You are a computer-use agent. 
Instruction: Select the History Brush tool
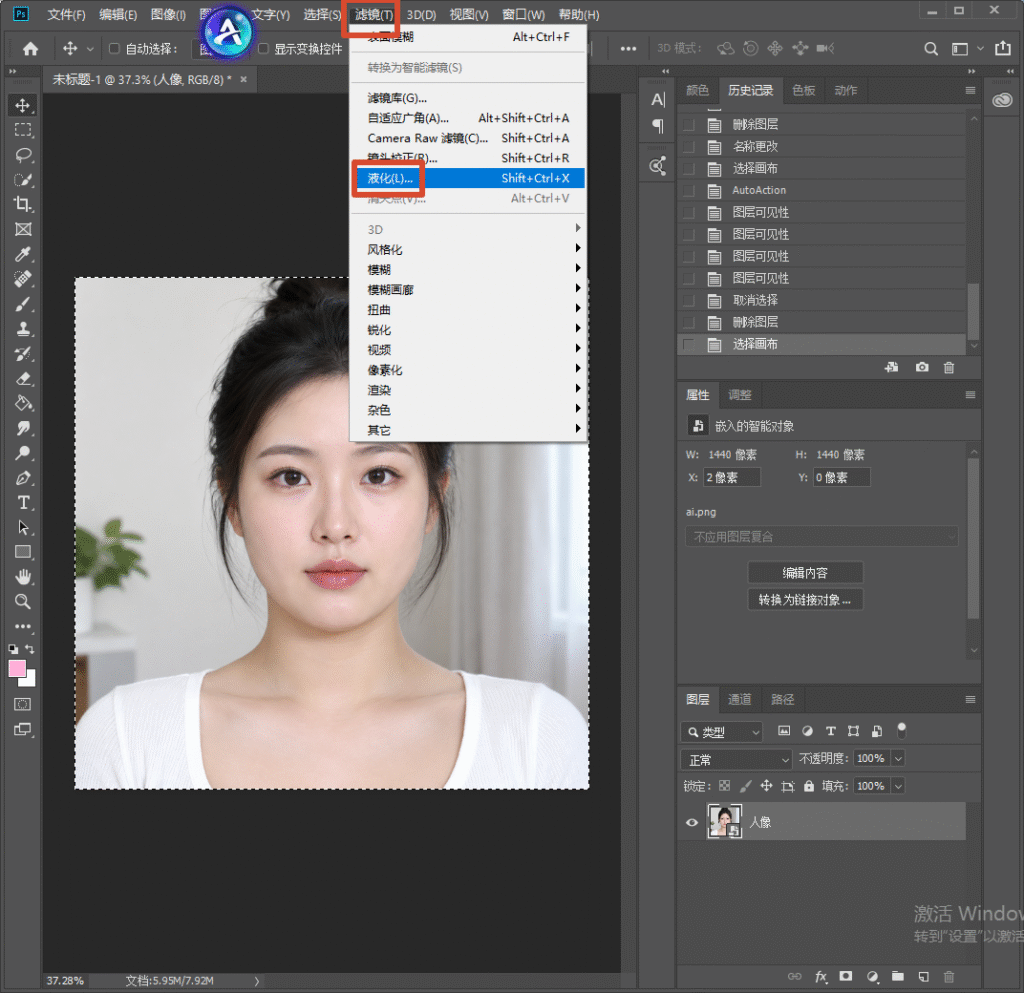click(x=23, y=354)
